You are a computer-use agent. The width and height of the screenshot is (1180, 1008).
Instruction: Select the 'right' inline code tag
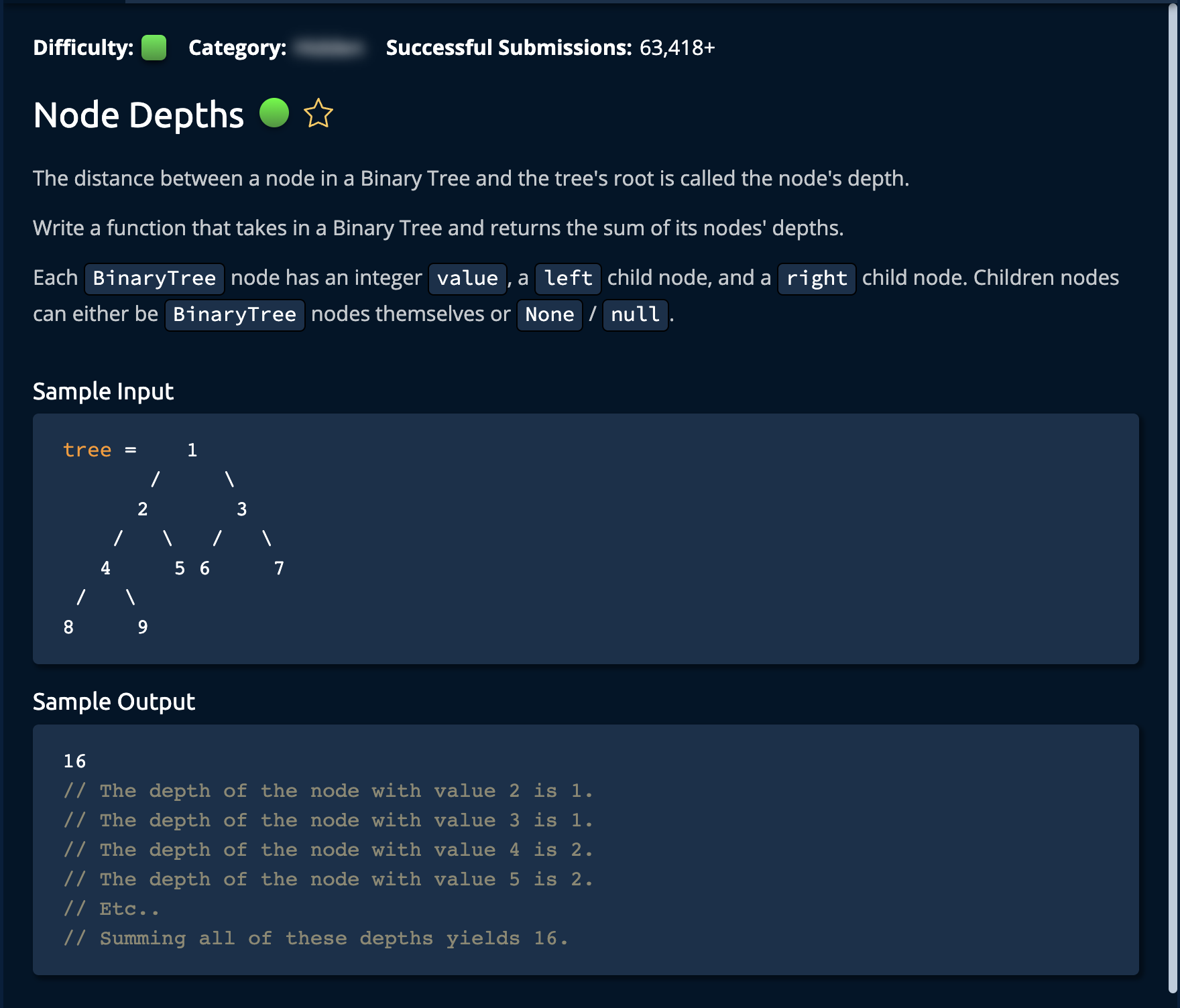pos(817,278)
